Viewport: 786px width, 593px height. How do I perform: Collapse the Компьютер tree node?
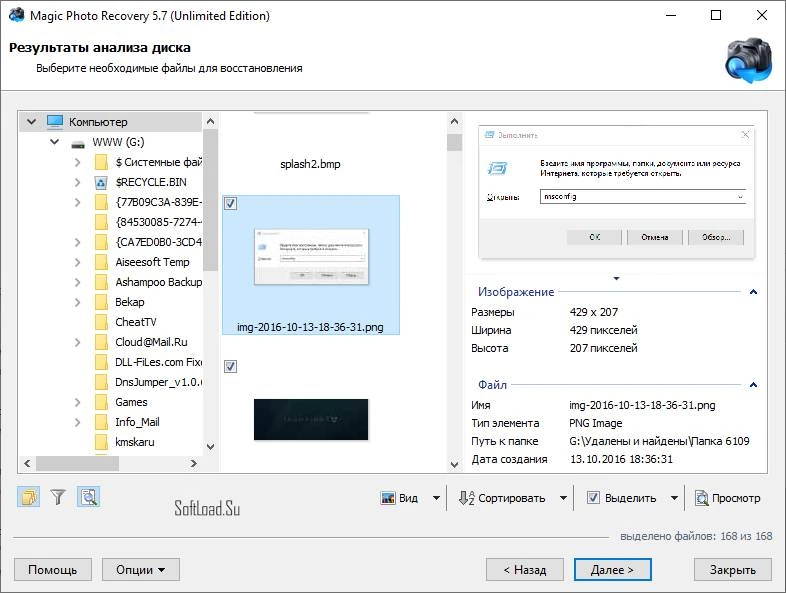(x=31, y=122)
